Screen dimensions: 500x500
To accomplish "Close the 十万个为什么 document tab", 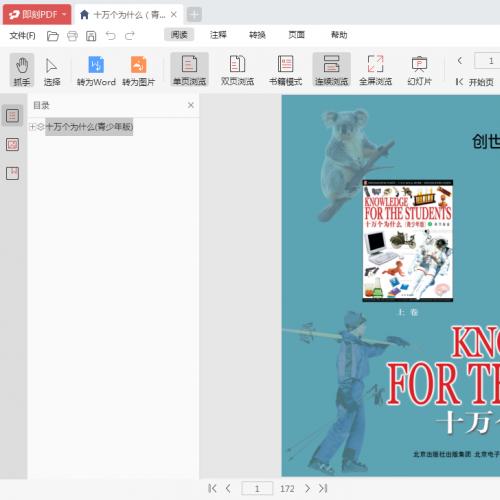I will tap(174, 15).
